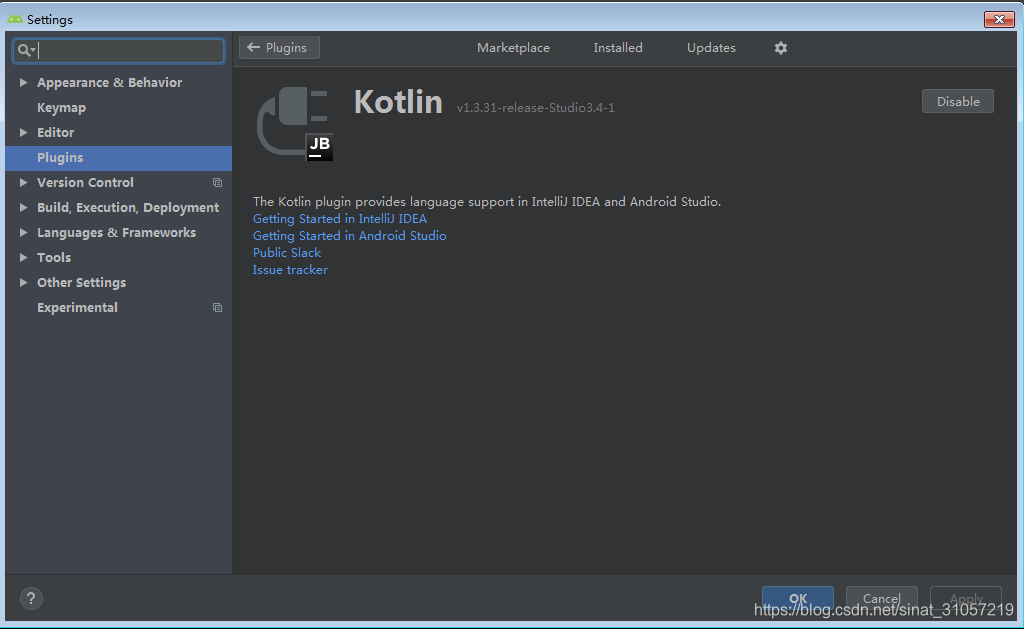Expand Version Control tree arrow
The image size is (1024, 629).
pos(24,182)
